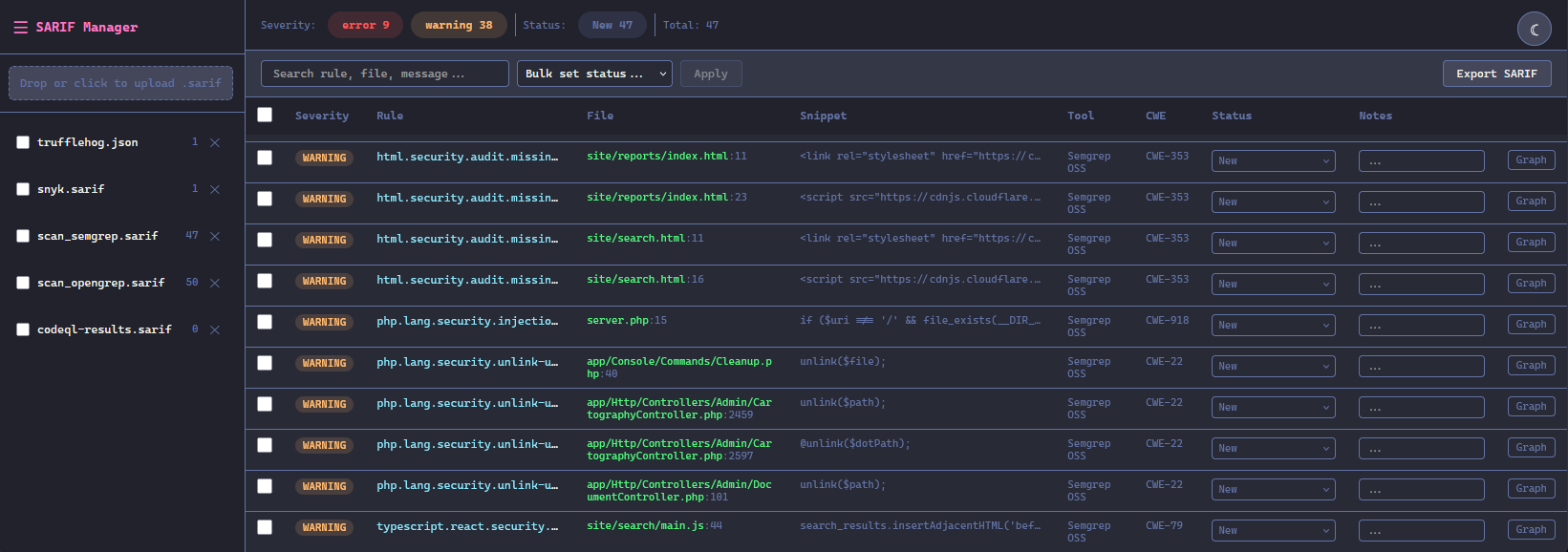Open the hamburger menu beside SARIF Manager
The height and width of the screenshot is (552, 1568).
tap(20, 28)
